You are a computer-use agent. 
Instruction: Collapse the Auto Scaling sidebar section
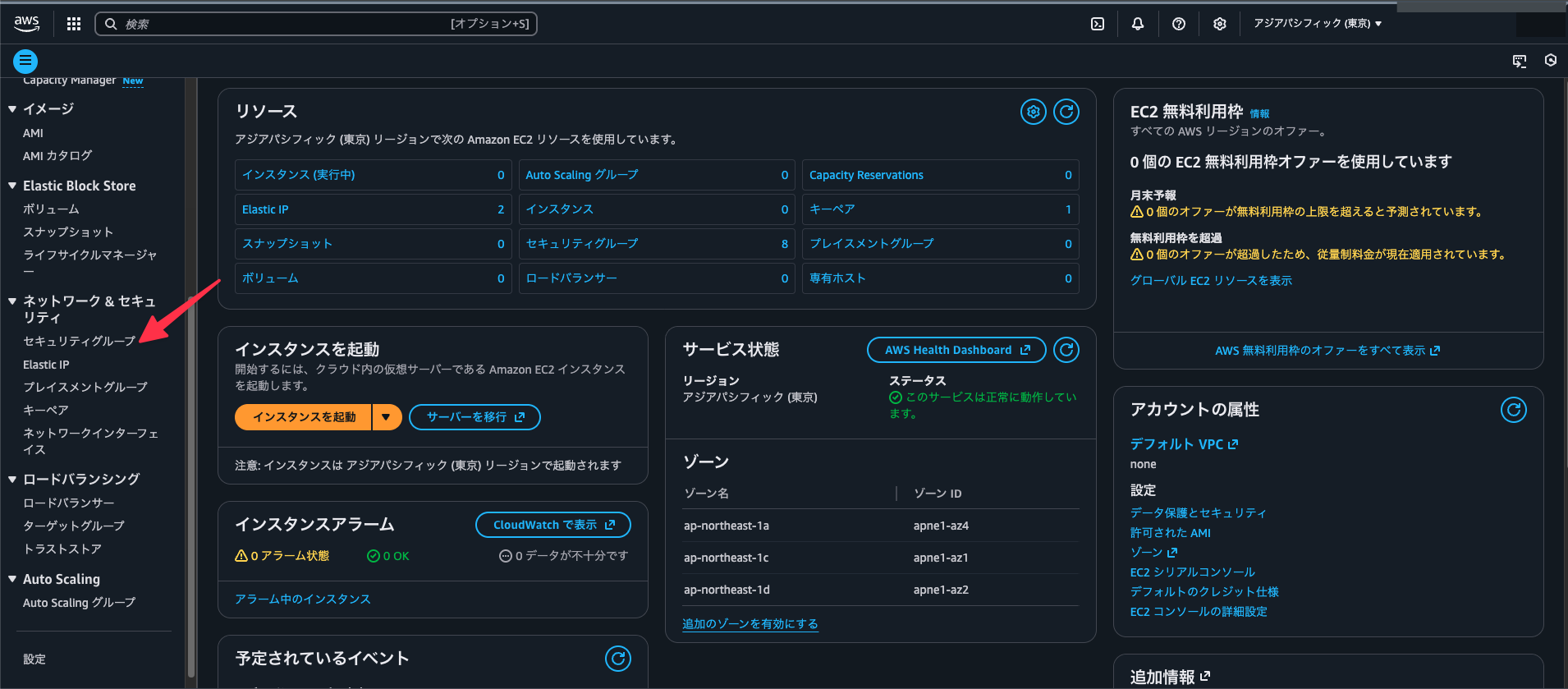coord(12,579)
